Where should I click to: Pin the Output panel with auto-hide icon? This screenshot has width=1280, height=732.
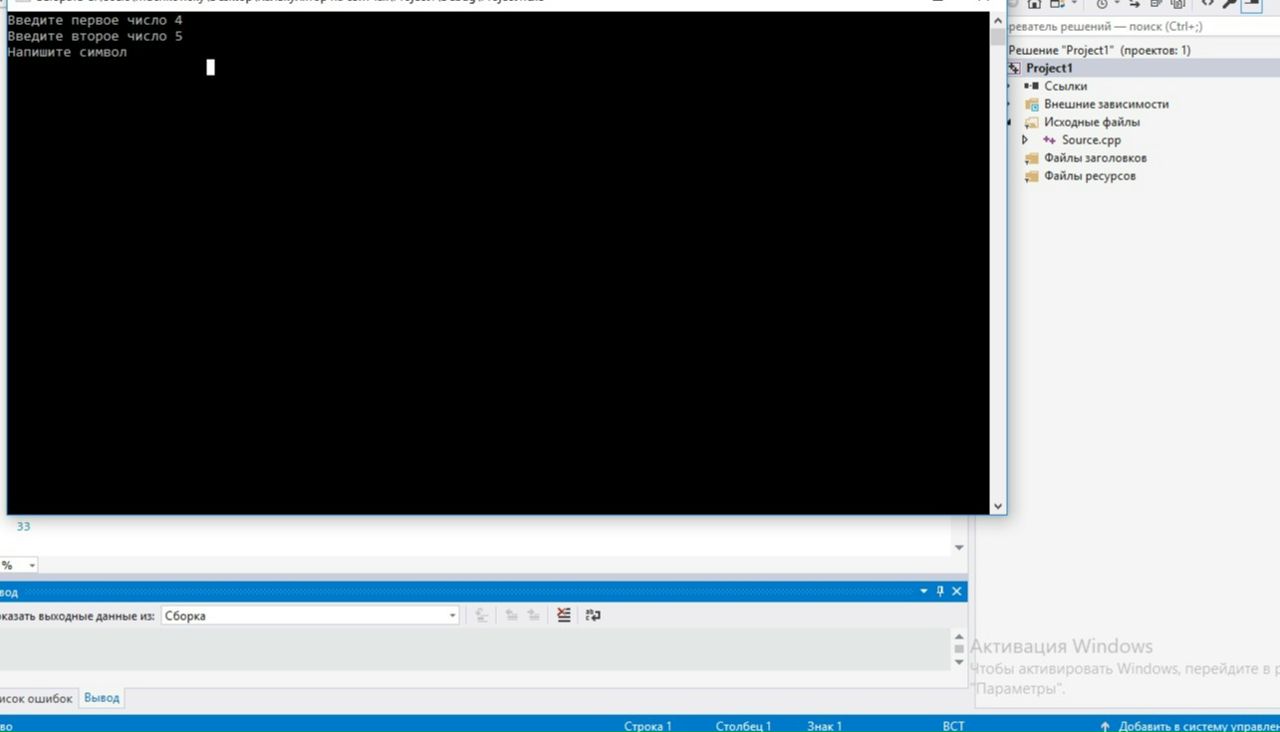point(940,591)
